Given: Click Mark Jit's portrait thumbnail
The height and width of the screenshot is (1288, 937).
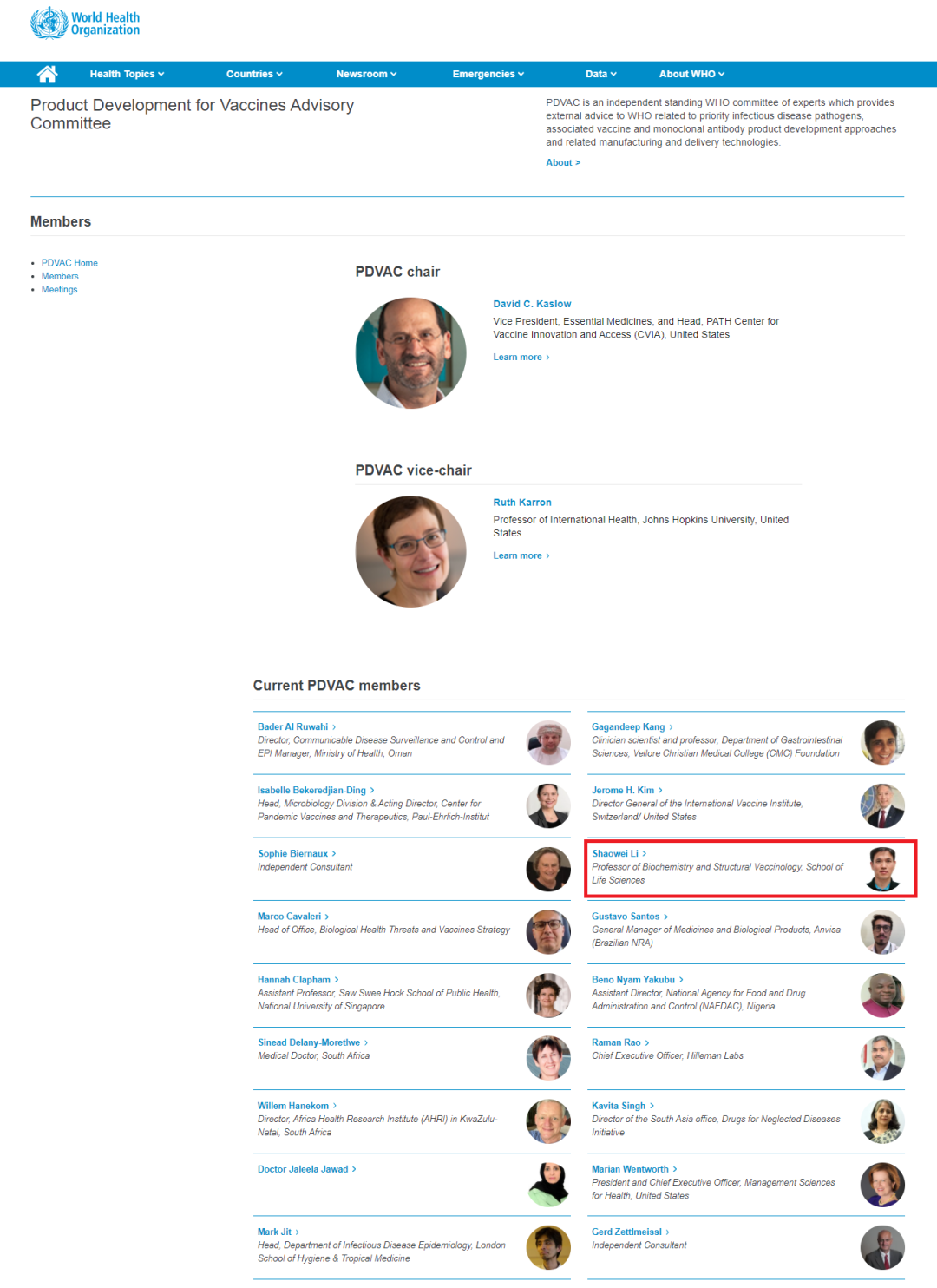Looking at the screenshot, I should coord(548,1247).
